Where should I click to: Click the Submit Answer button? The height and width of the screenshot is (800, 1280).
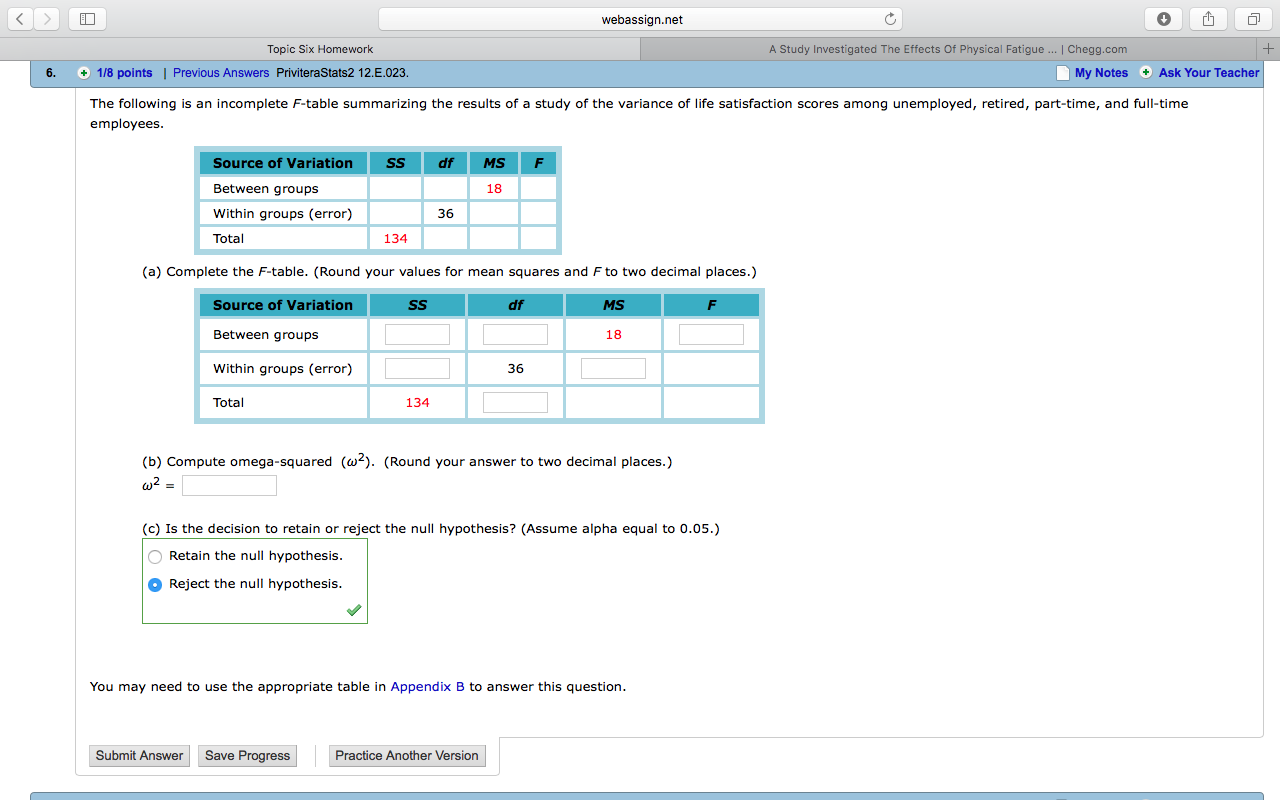(x=138, y=756)
